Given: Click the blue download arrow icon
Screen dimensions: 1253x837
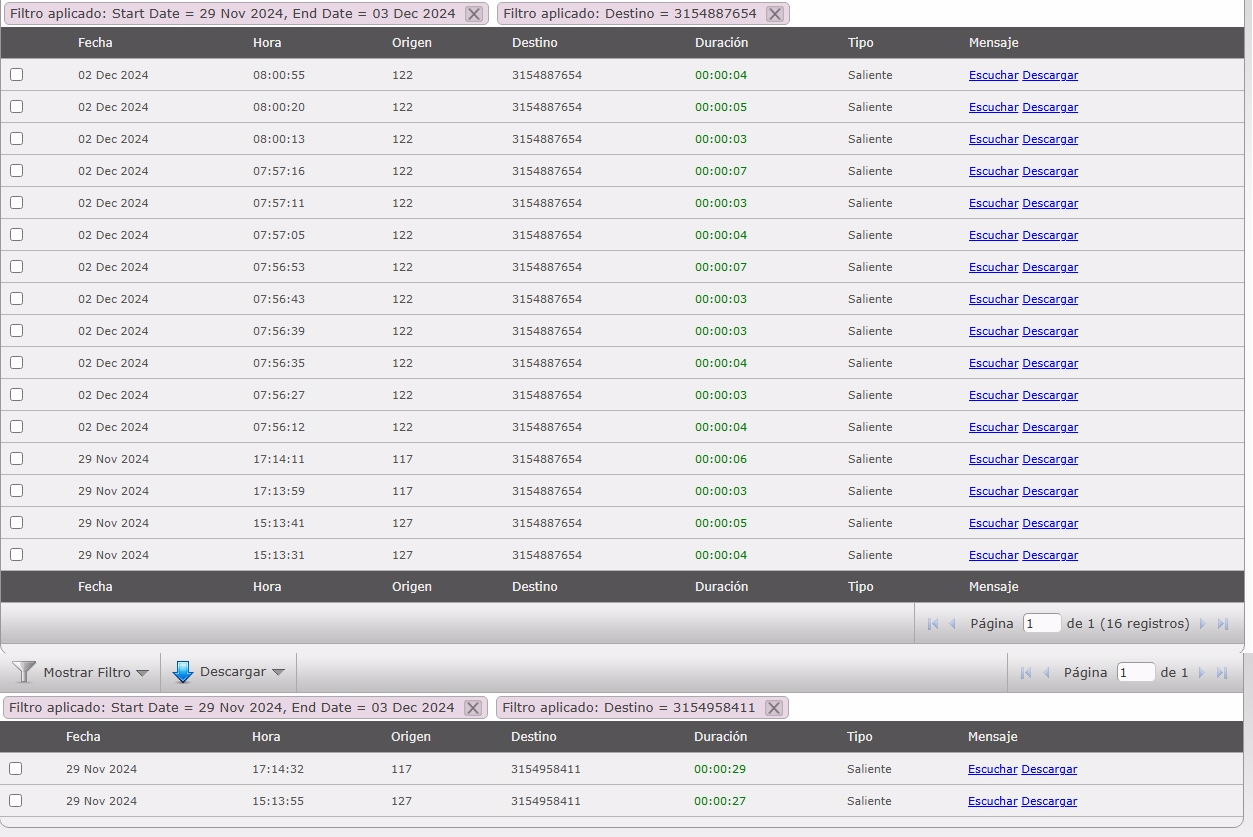Looking at the screenshot, I should pyautogui.click(x=182, y=672).
